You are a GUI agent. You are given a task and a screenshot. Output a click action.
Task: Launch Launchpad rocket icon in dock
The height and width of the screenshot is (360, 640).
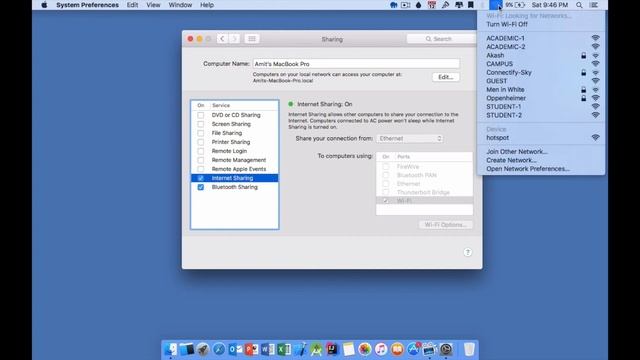(x=203, y=349)
